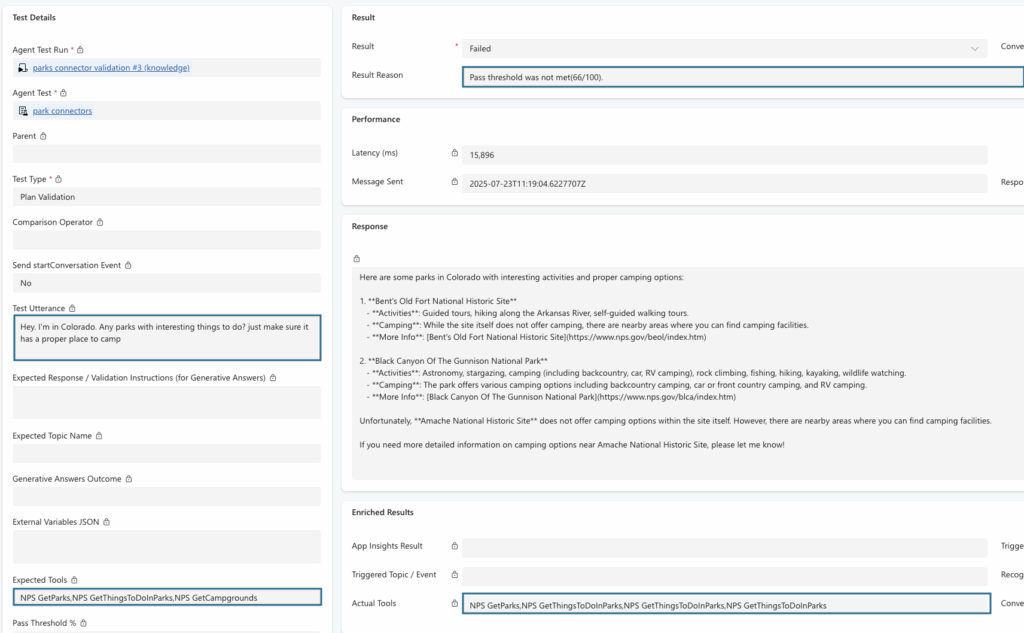Open the park connectors link
Image resolution: width=1024 pixels, height=633 pixels.
(x=62, y=111)
